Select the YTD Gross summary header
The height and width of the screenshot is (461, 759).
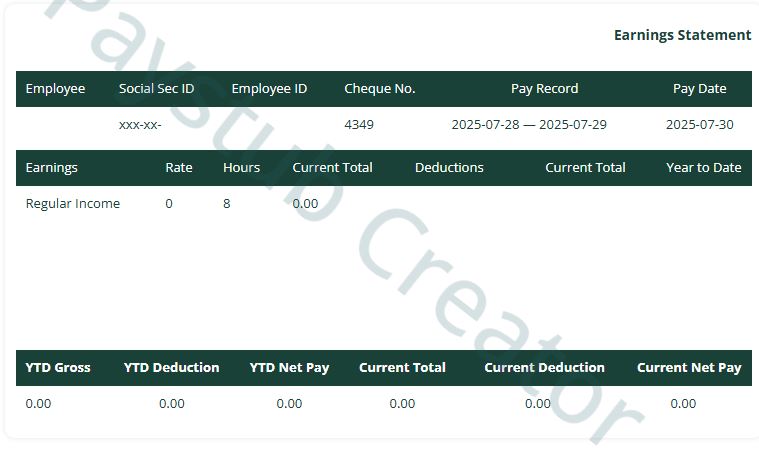coord(58,367)
